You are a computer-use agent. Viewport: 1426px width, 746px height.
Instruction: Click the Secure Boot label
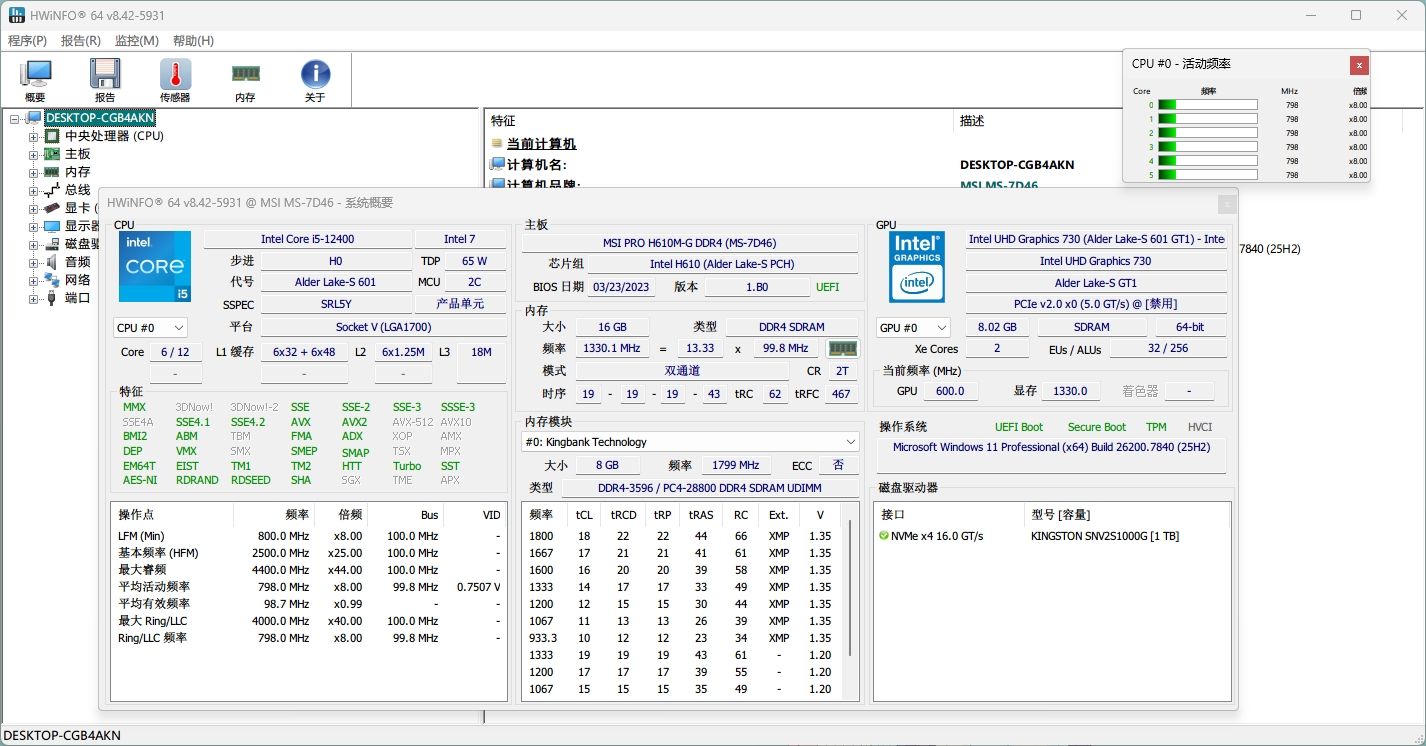tap(1097, 427)
